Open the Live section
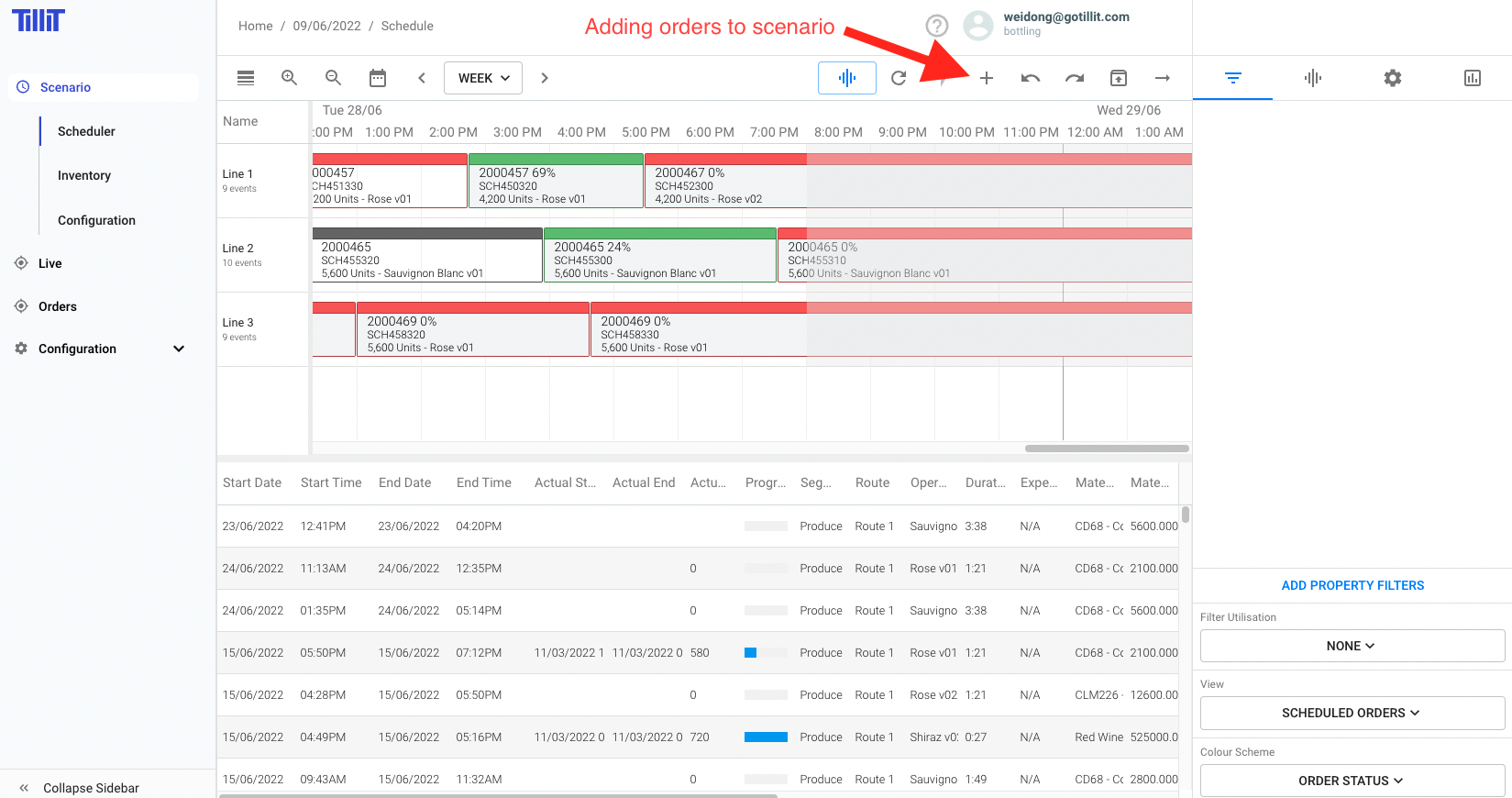Image resolution: width=1512 pixels, height=798 pixels. (50, 263)
